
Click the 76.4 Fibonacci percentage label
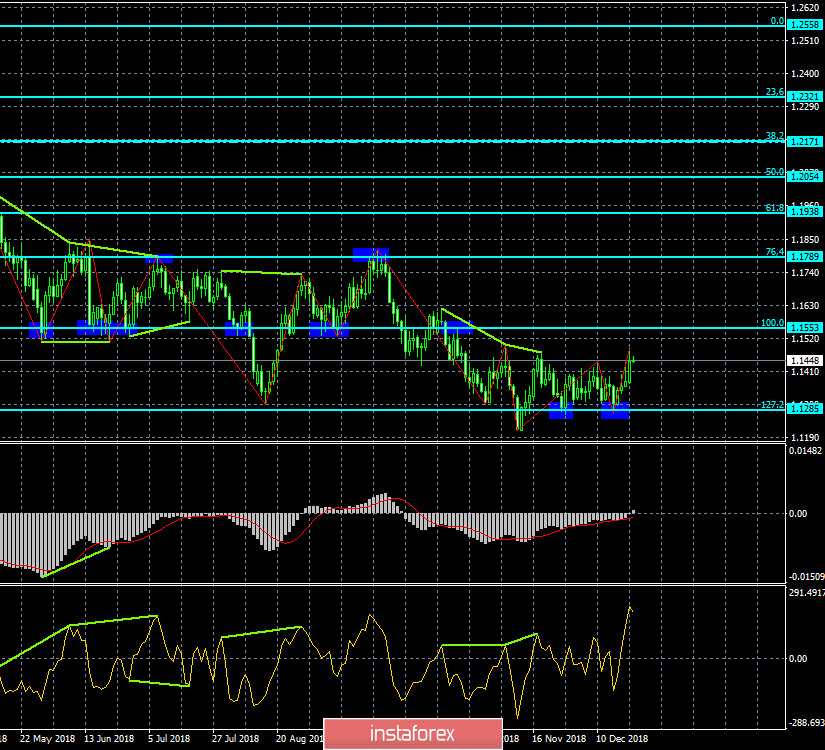[x=774, y=252]
